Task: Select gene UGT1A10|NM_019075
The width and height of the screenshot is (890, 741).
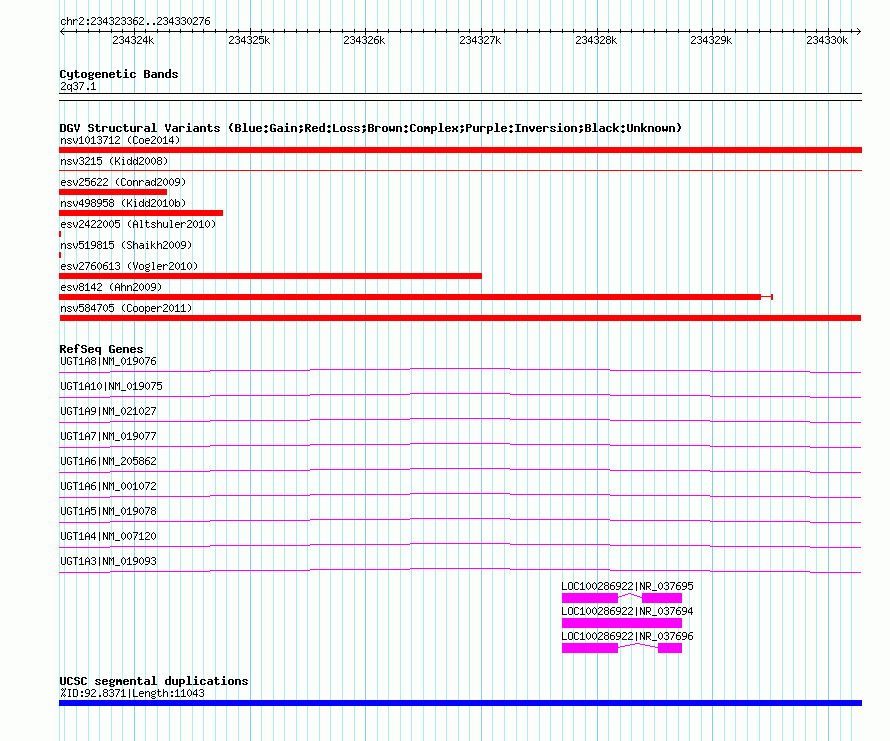Action: click(111, 387)
